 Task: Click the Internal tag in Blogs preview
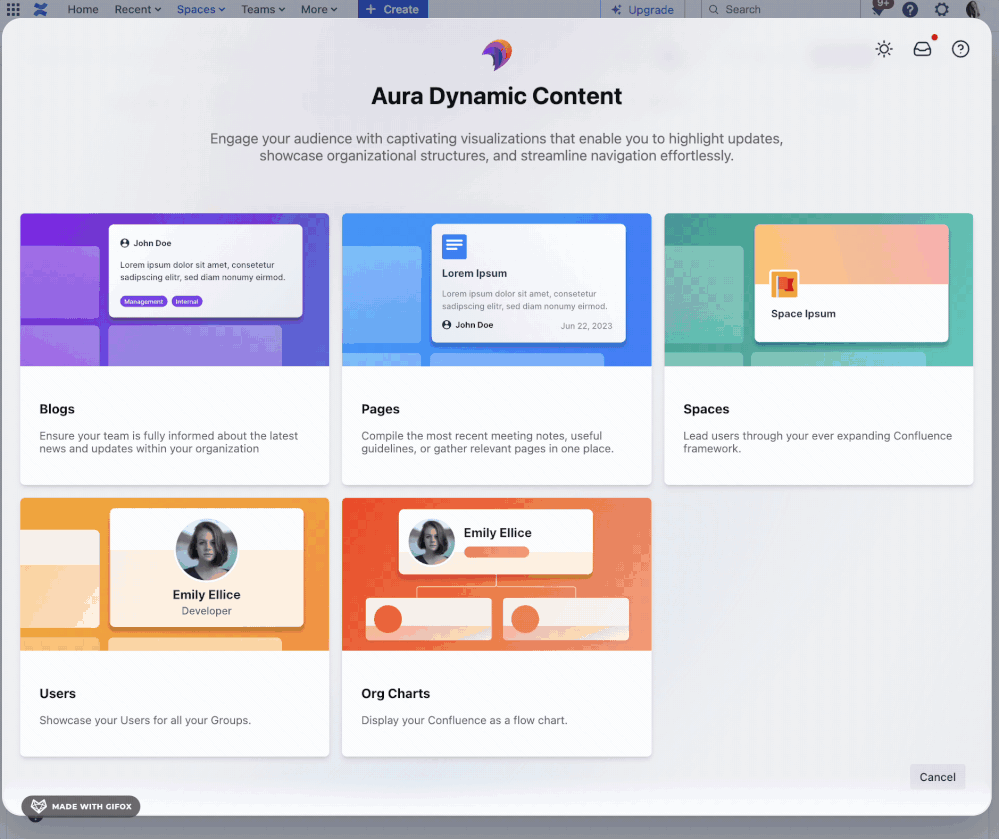tap(187, 301)
